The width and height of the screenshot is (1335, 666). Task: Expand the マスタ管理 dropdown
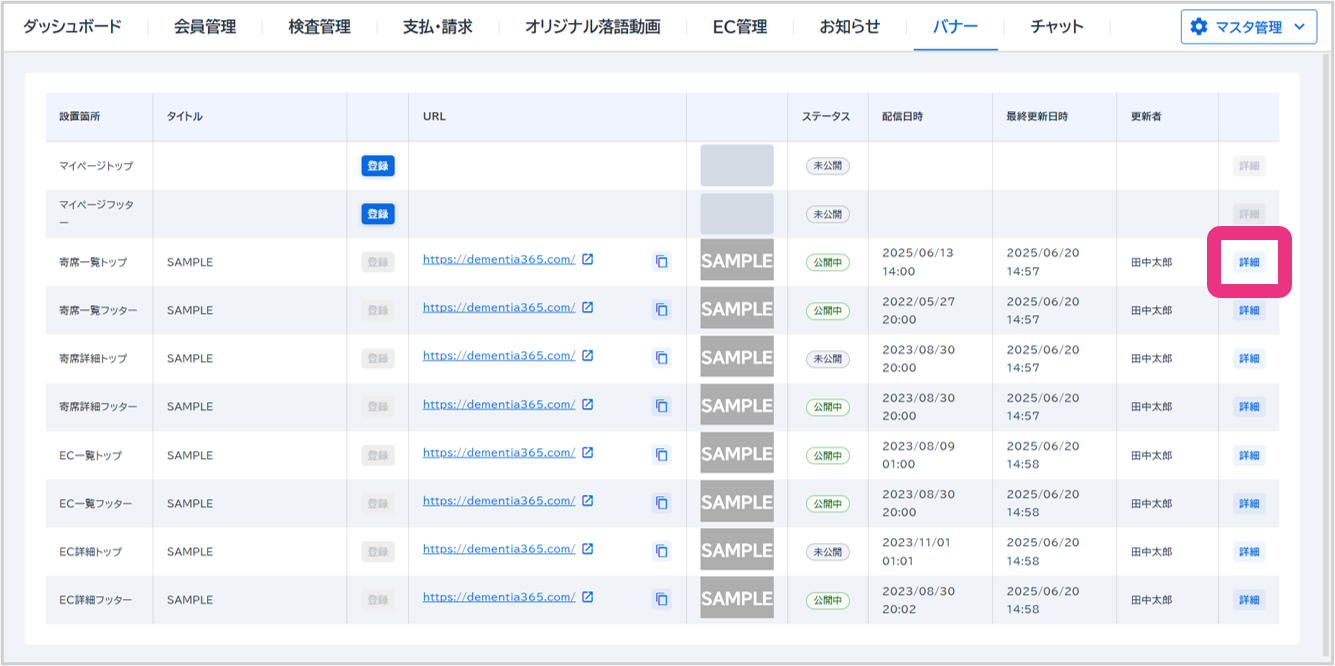(x=1298, y=27)
